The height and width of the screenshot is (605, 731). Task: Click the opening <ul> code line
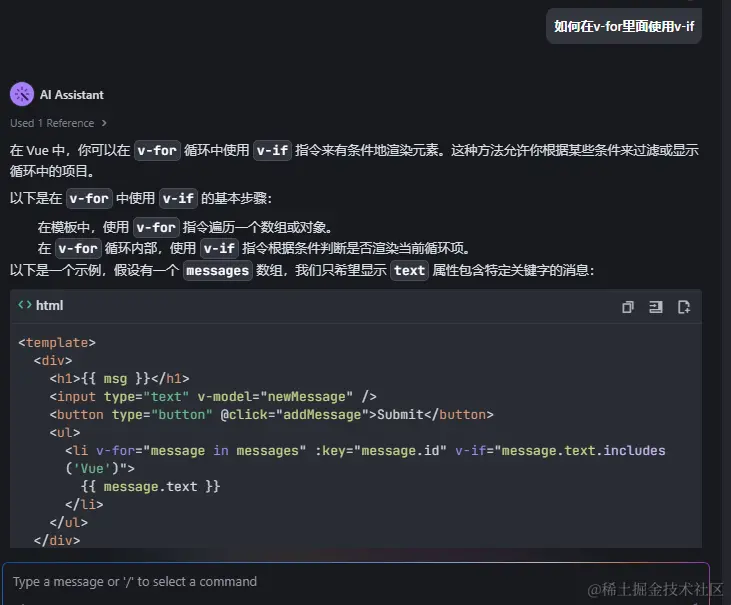point(65,433)
